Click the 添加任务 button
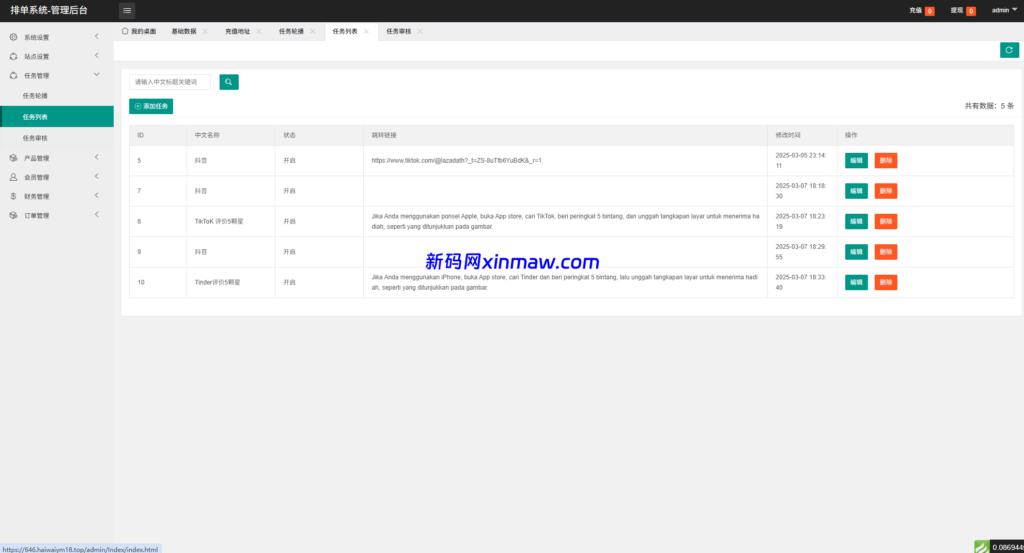This screenshot has width=1024, height=553. click(151, 106)
